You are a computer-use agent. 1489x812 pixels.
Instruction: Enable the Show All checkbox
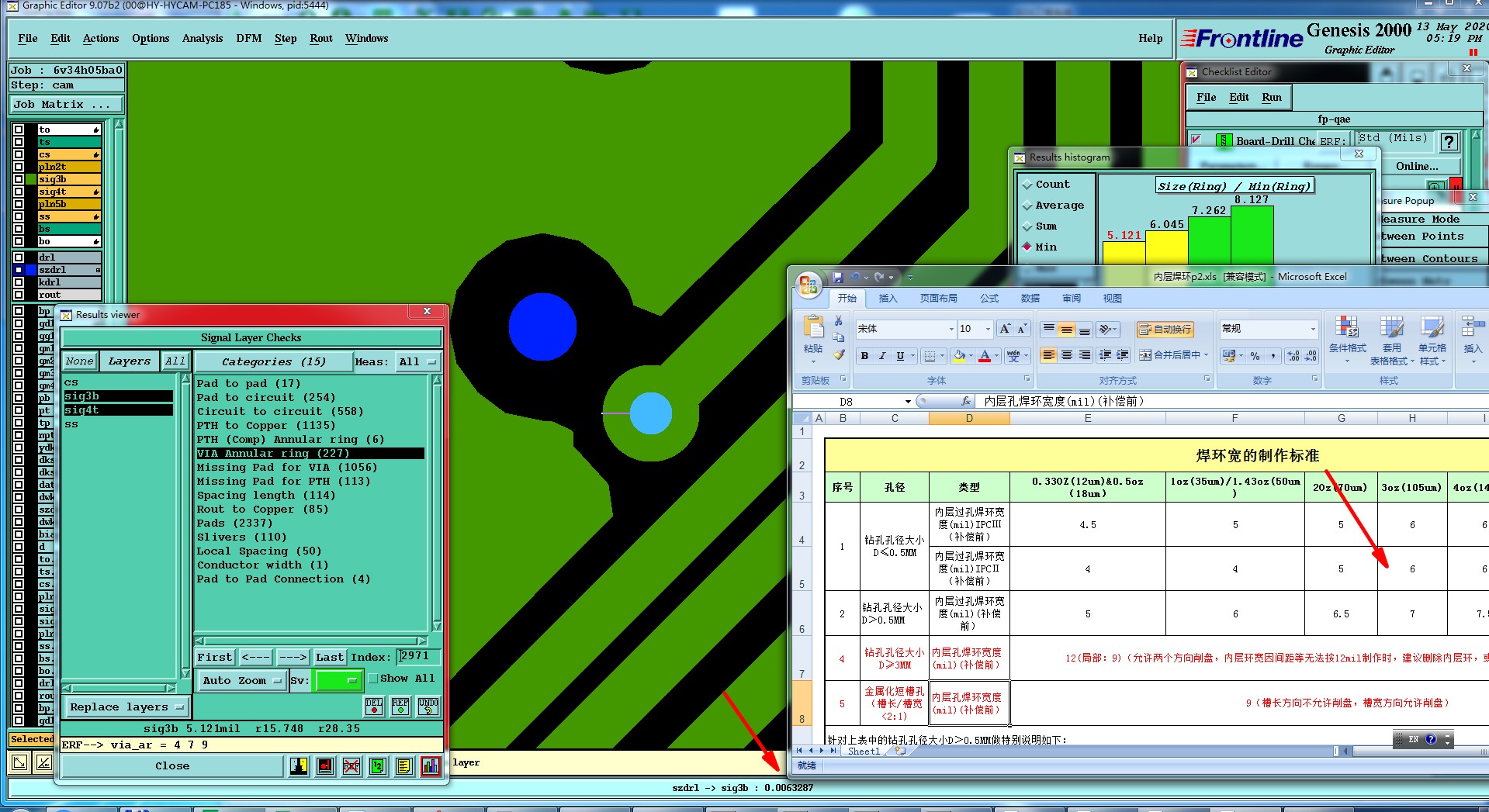373,679
